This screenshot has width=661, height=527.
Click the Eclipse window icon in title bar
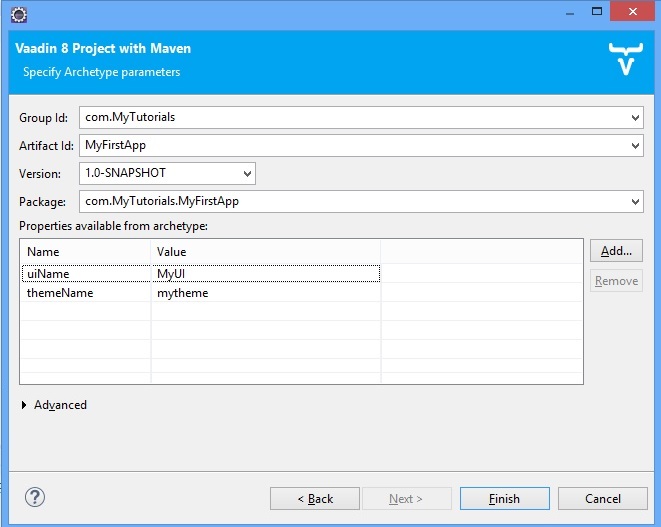19,15
